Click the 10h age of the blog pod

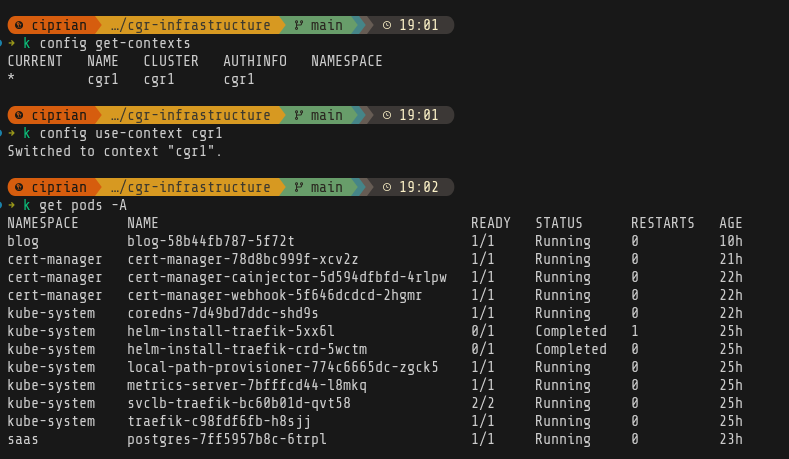coord(731,242)
